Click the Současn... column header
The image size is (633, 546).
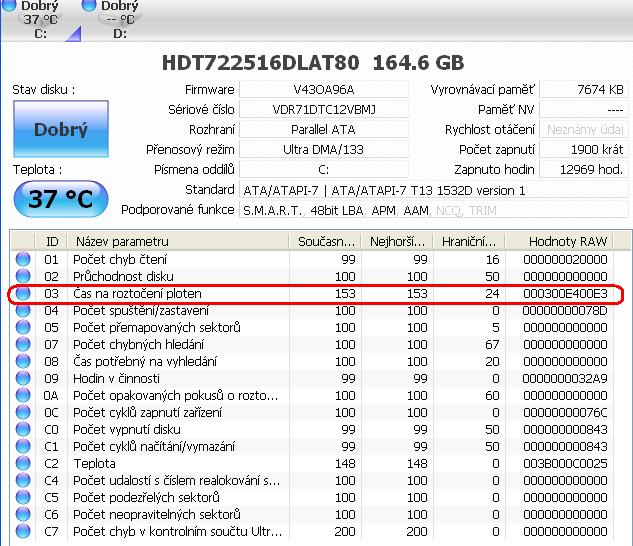[325, 242]
